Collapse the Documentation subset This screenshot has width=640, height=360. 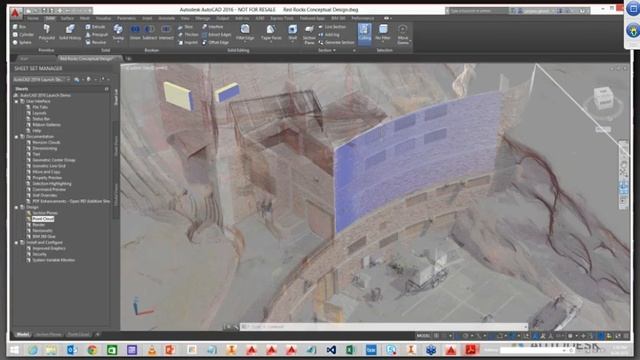point(17,136)
